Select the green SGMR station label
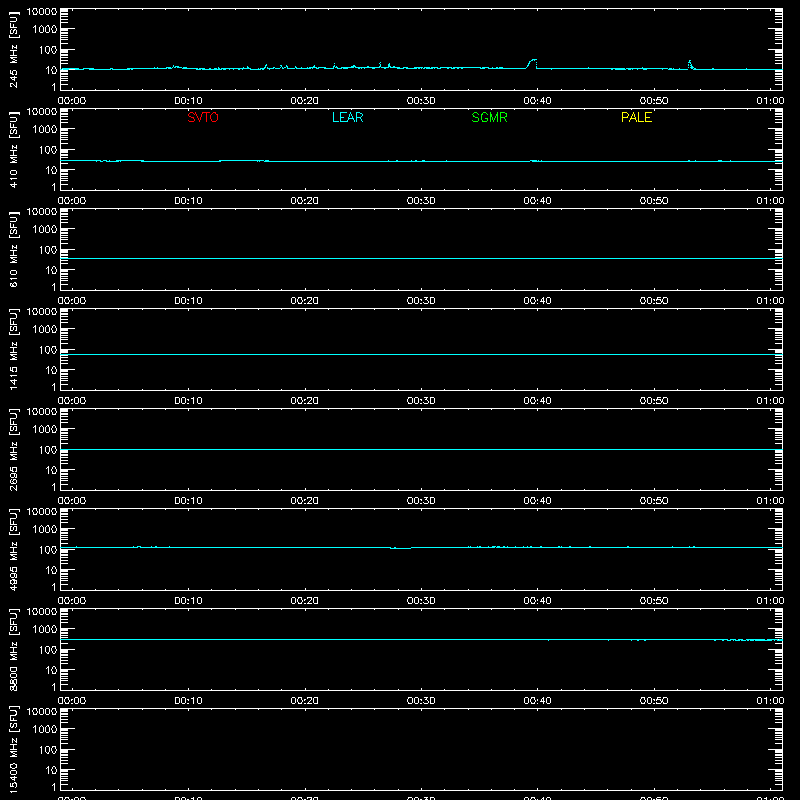800x800 pixels. (x=489, y=117)
